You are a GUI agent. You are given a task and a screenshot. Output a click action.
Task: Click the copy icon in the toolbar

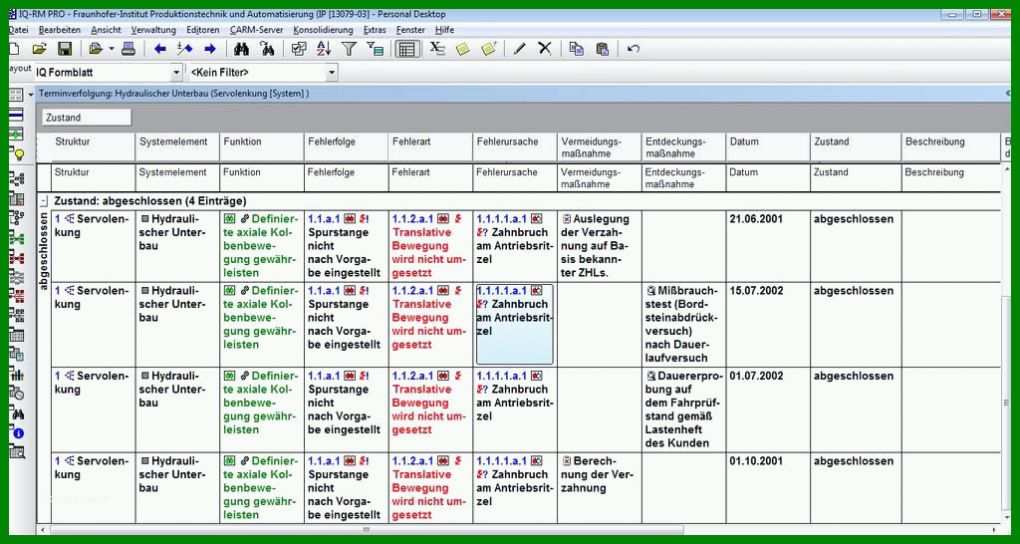[x=576, y=49]
